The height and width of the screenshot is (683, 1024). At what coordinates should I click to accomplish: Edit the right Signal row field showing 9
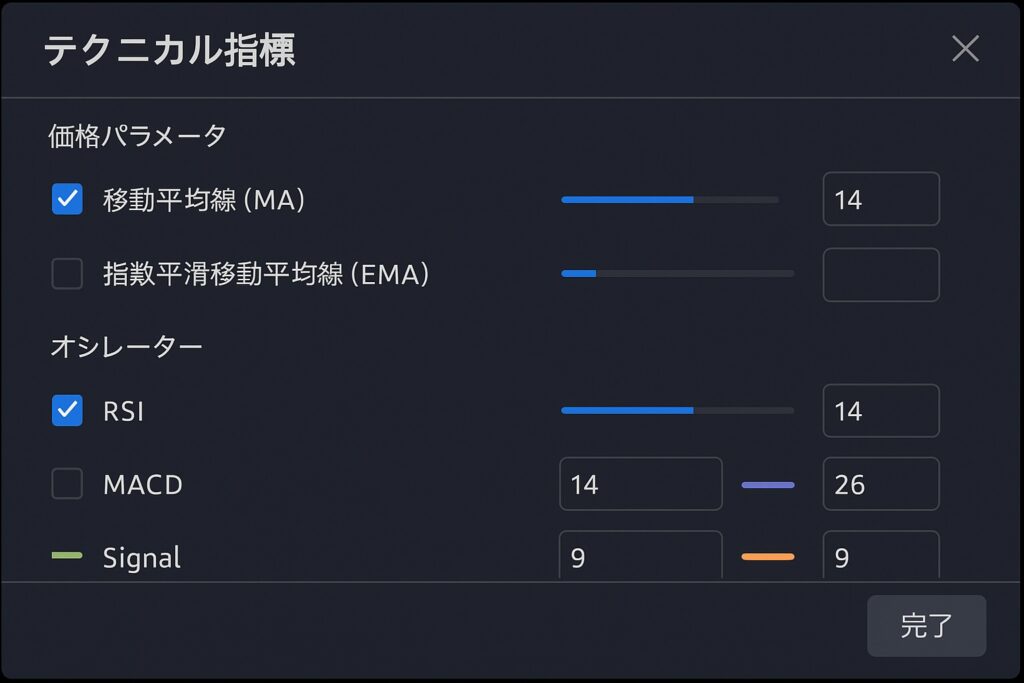[881, 555]
